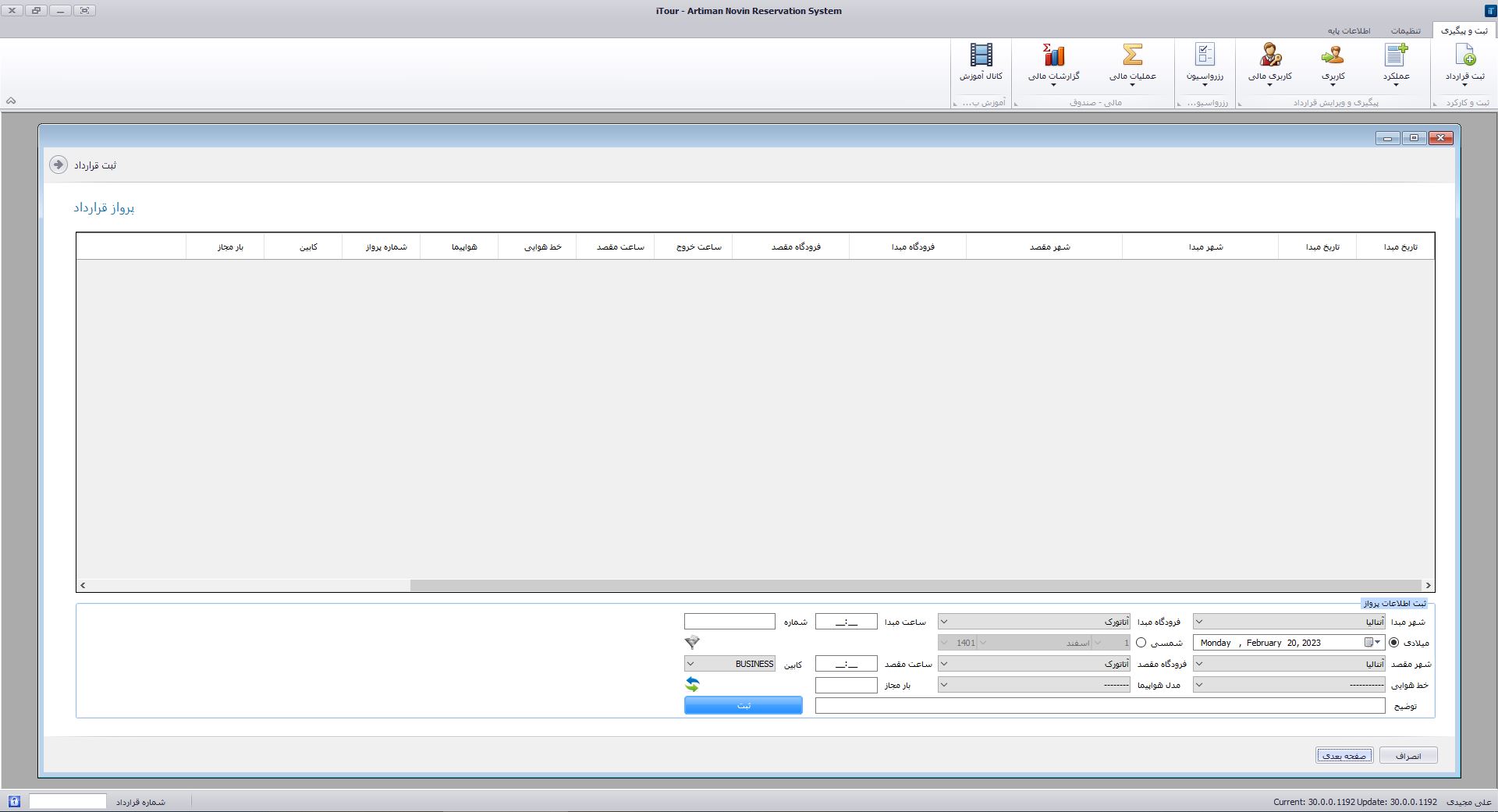Click the Current: 30.0.0.1192 version text
The height and width of the screenshot is (812, 1498).
pos(1314,802)
